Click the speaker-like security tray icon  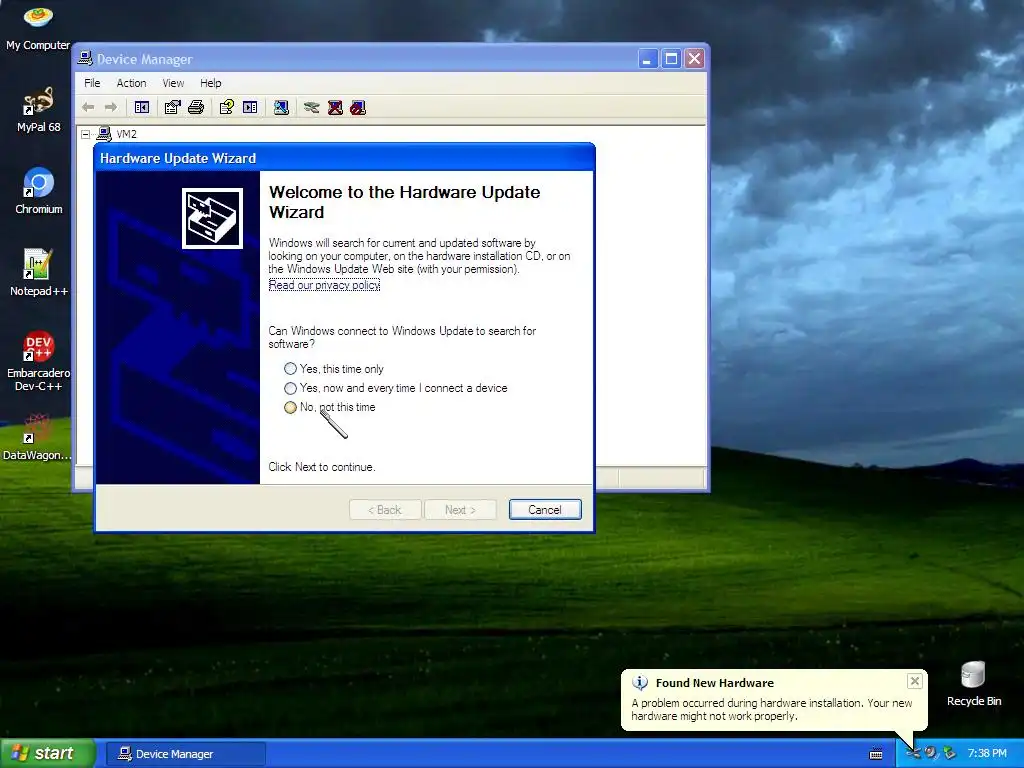tap(931, 754)
